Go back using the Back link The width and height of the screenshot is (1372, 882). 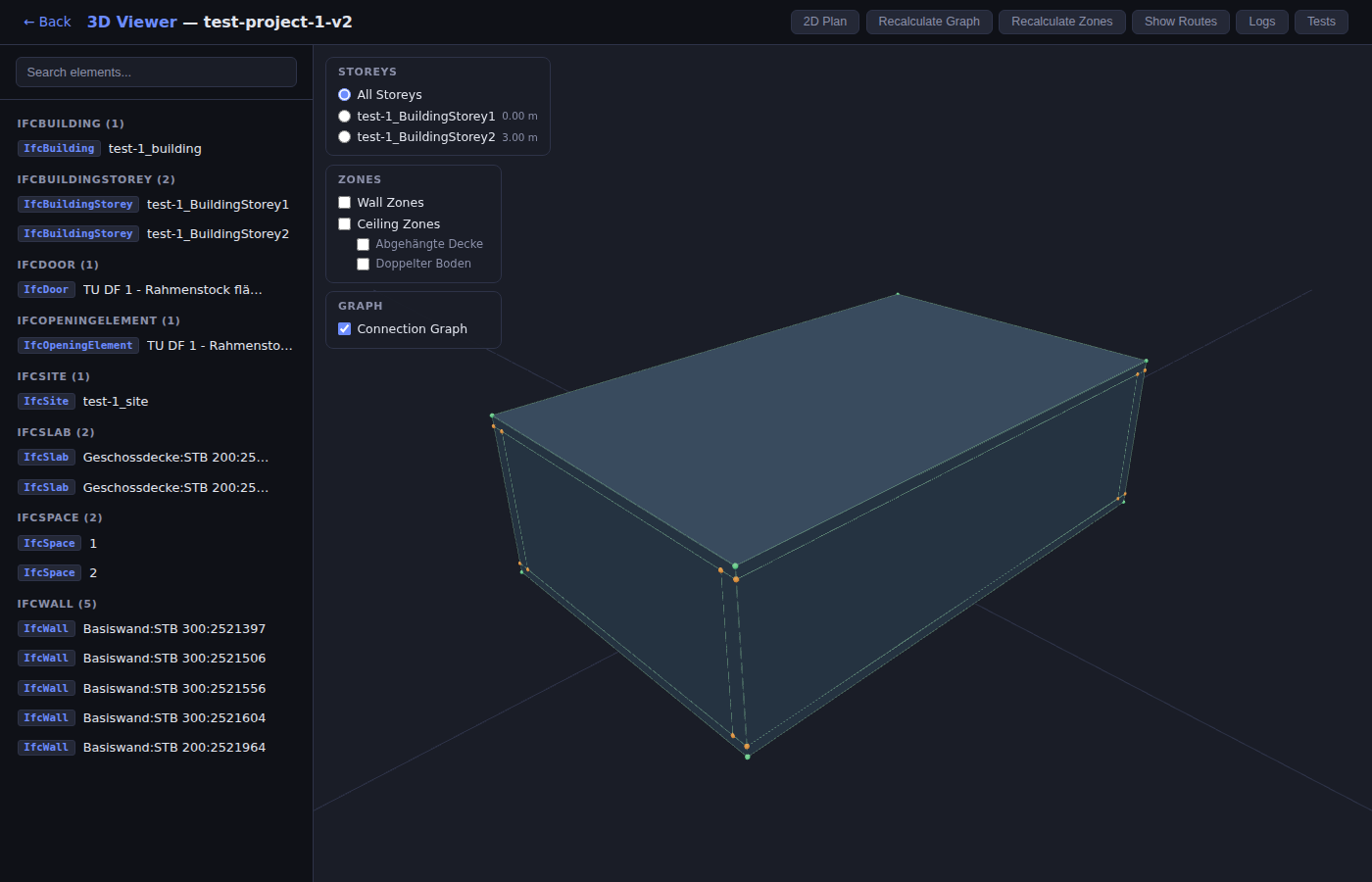pos(47,22)
